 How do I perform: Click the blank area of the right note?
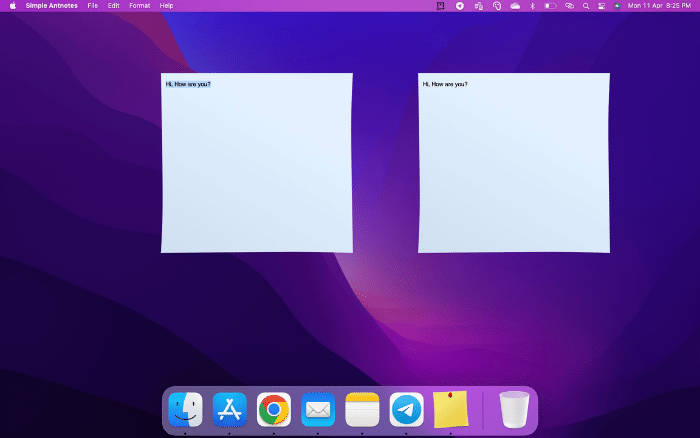point(514,172)
